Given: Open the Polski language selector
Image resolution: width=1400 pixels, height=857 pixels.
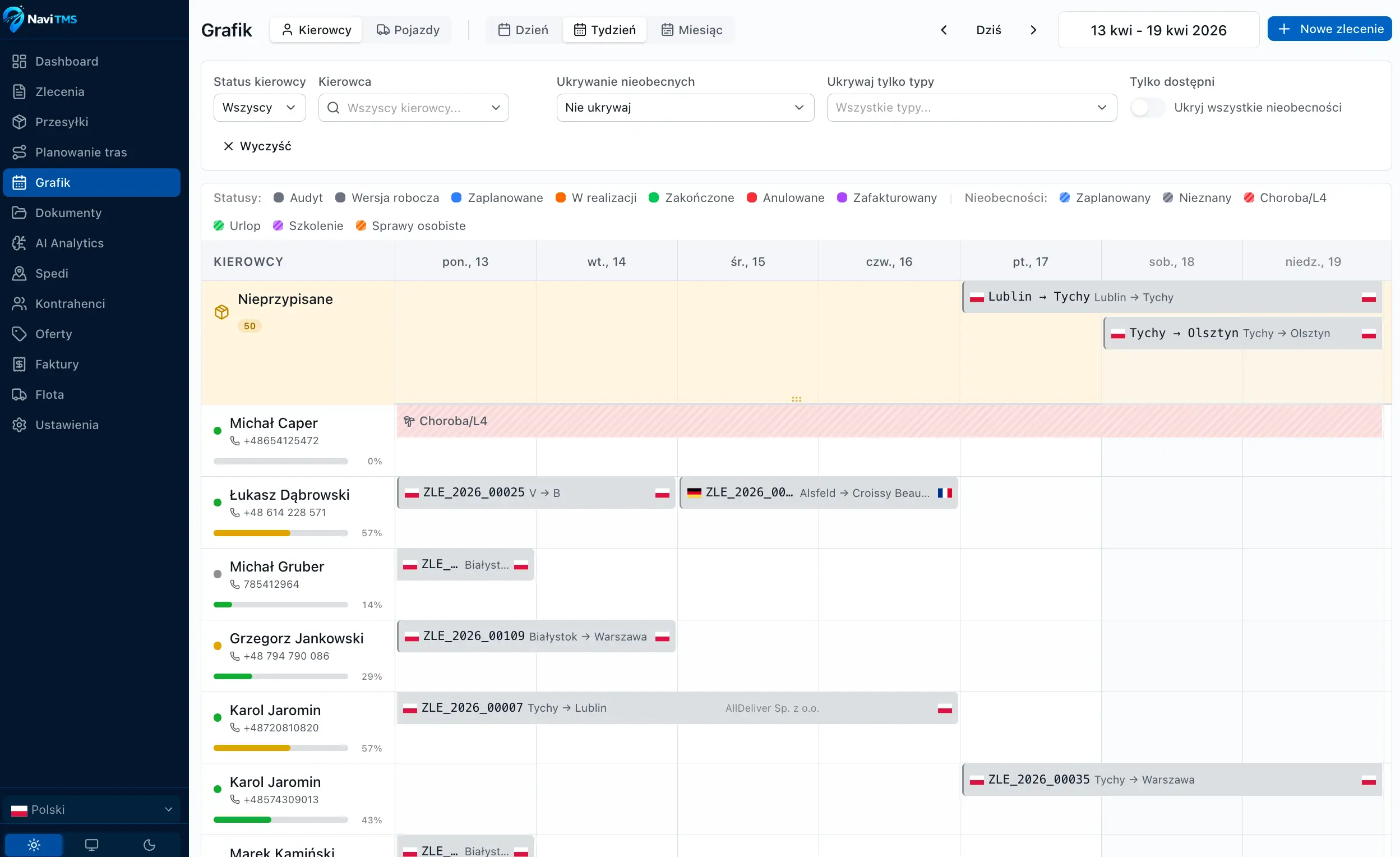Looking at the screenshot, I should pyautogui.click(x=92, y=810).
